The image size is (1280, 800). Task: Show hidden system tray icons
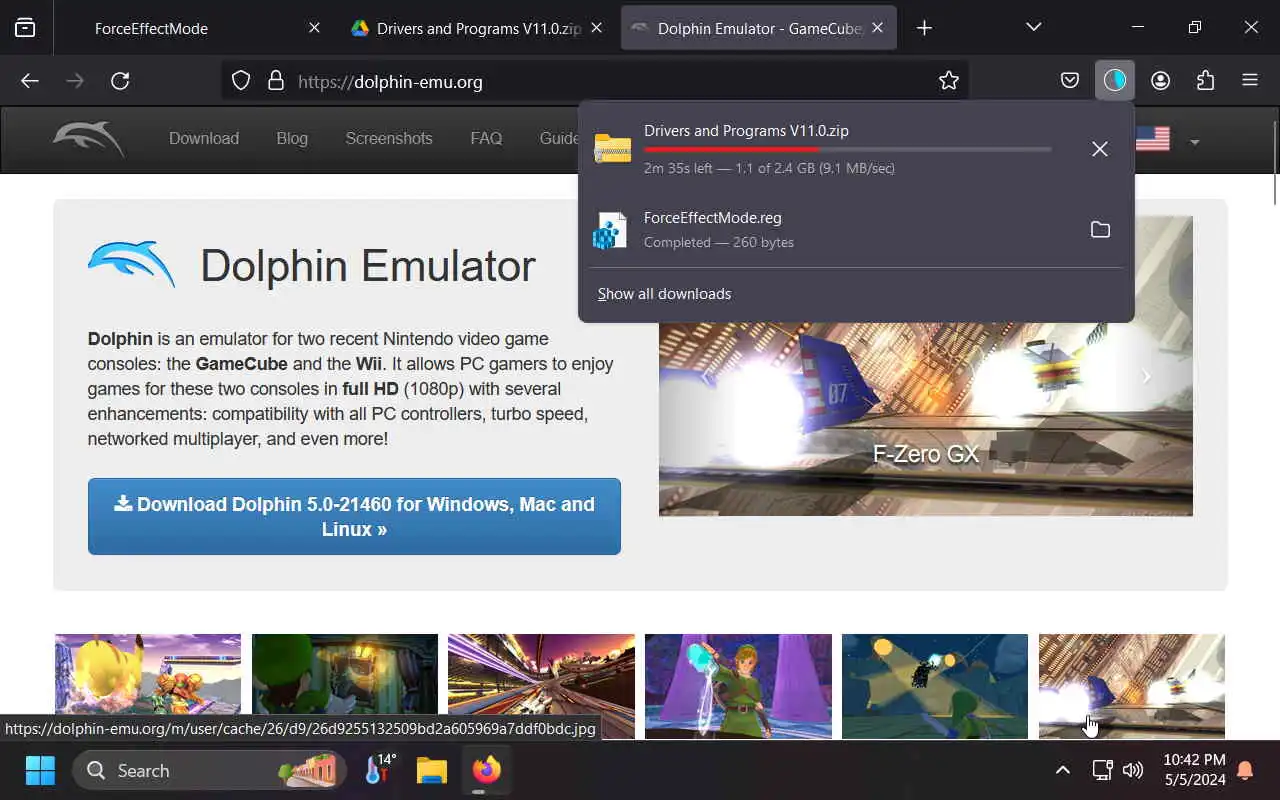pos(1063,770)
